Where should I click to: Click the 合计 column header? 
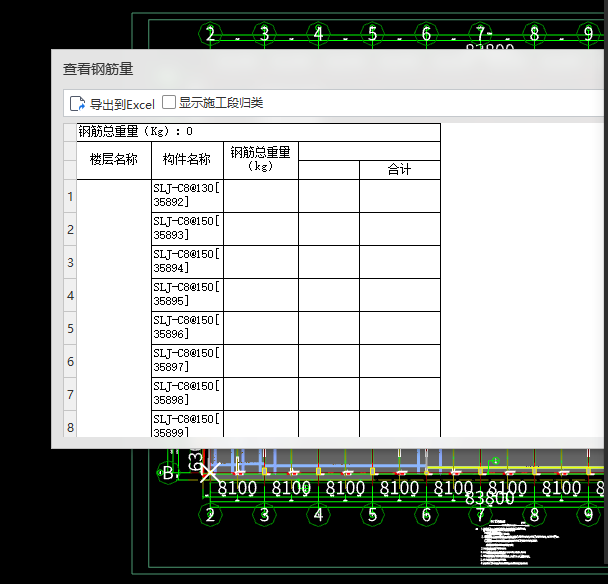(400, 170)
